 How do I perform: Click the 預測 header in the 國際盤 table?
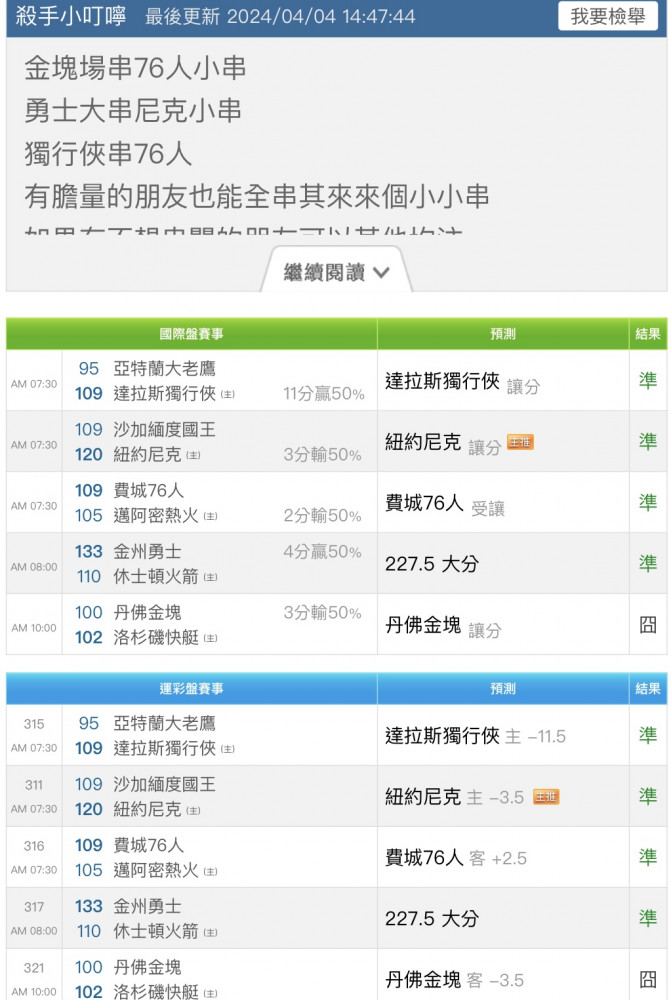[503, 334]
